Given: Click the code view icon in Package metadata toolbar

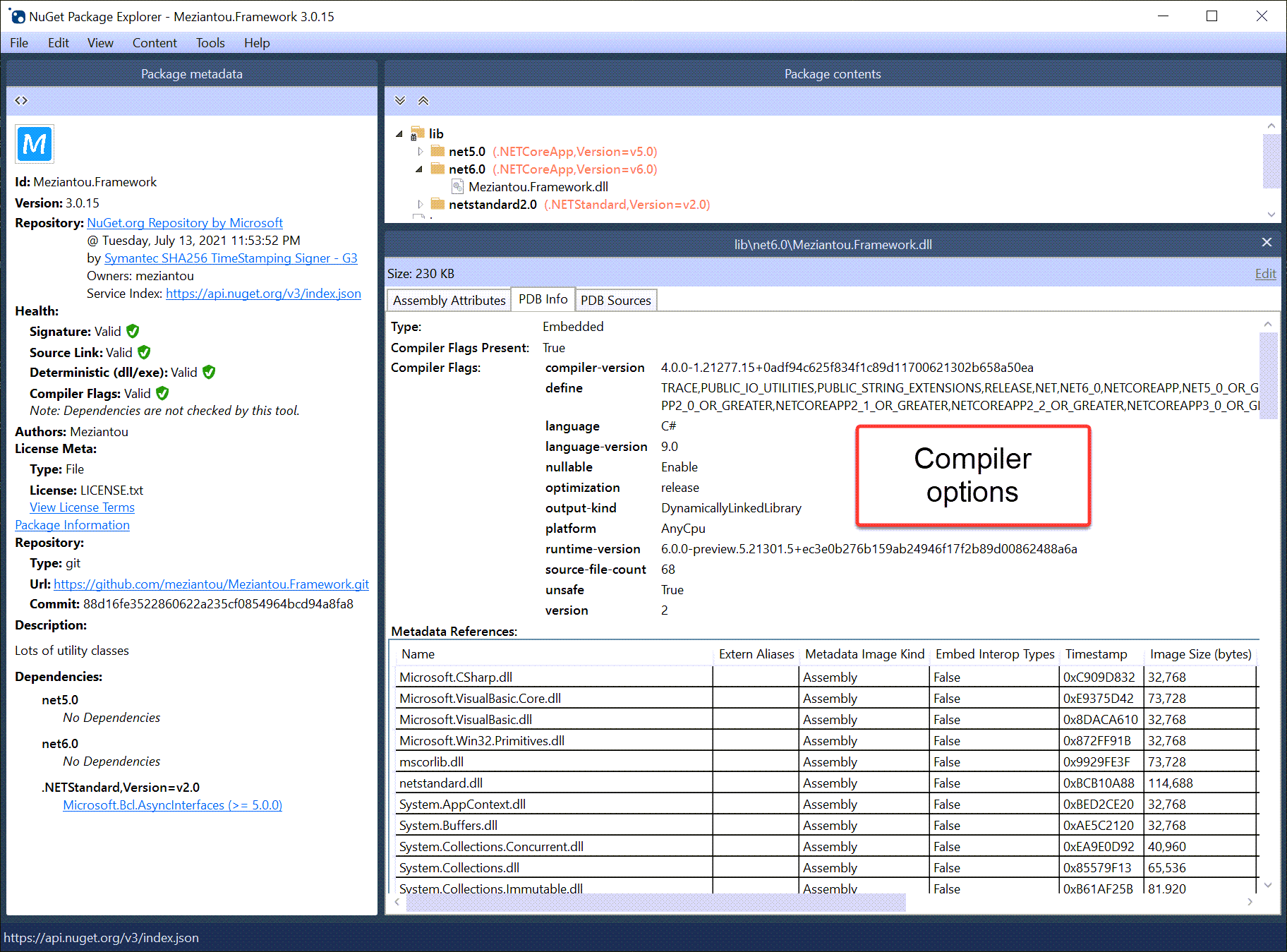Looking at the screenshot, I should [21, 100].
